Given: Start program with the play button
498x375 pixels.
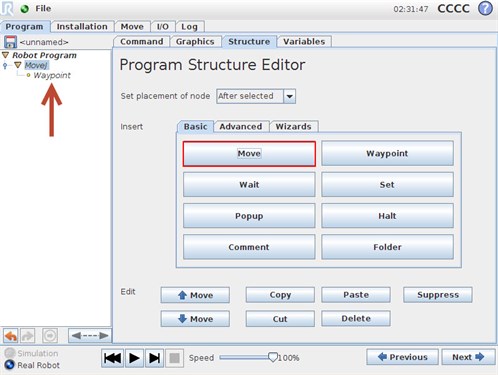Looking at the screenshot, I should [x=134, y=358].
